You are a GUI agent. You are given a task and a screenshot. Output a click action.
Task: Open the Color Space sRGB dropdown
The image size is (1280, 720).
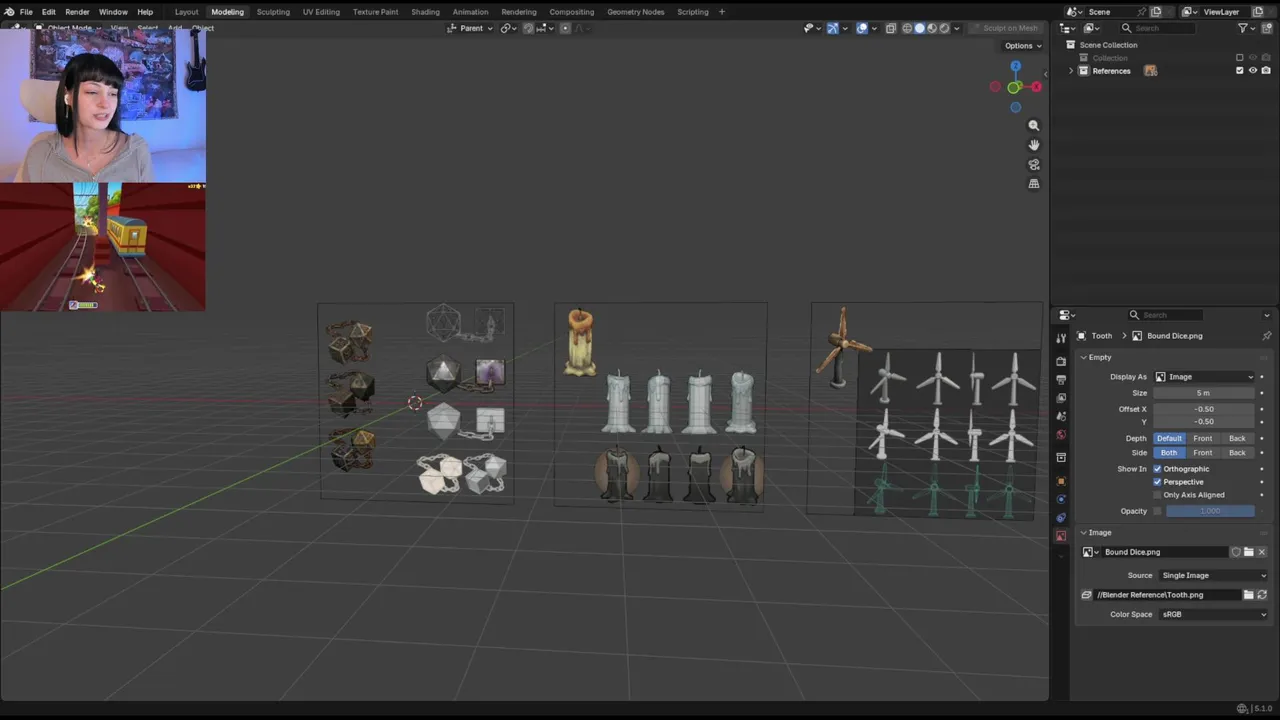click(x=1212, y=615)
